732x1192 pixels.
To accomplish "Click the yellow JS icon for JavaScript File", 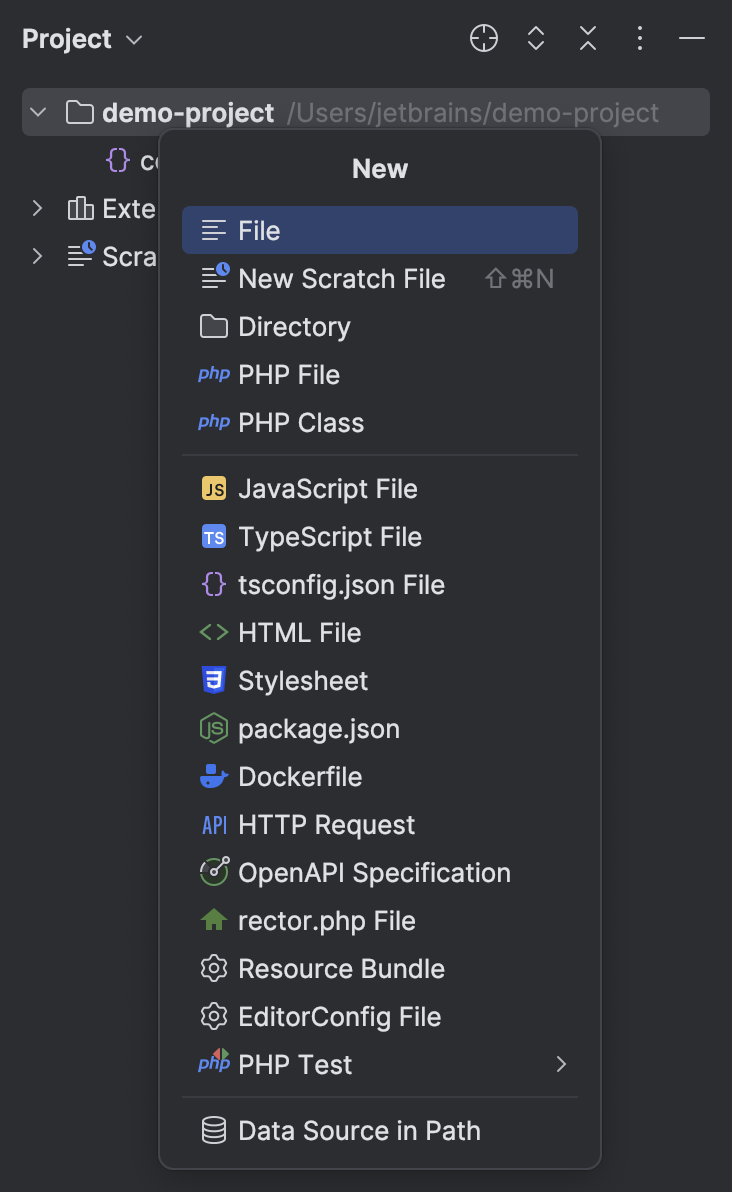I will 214,489.
